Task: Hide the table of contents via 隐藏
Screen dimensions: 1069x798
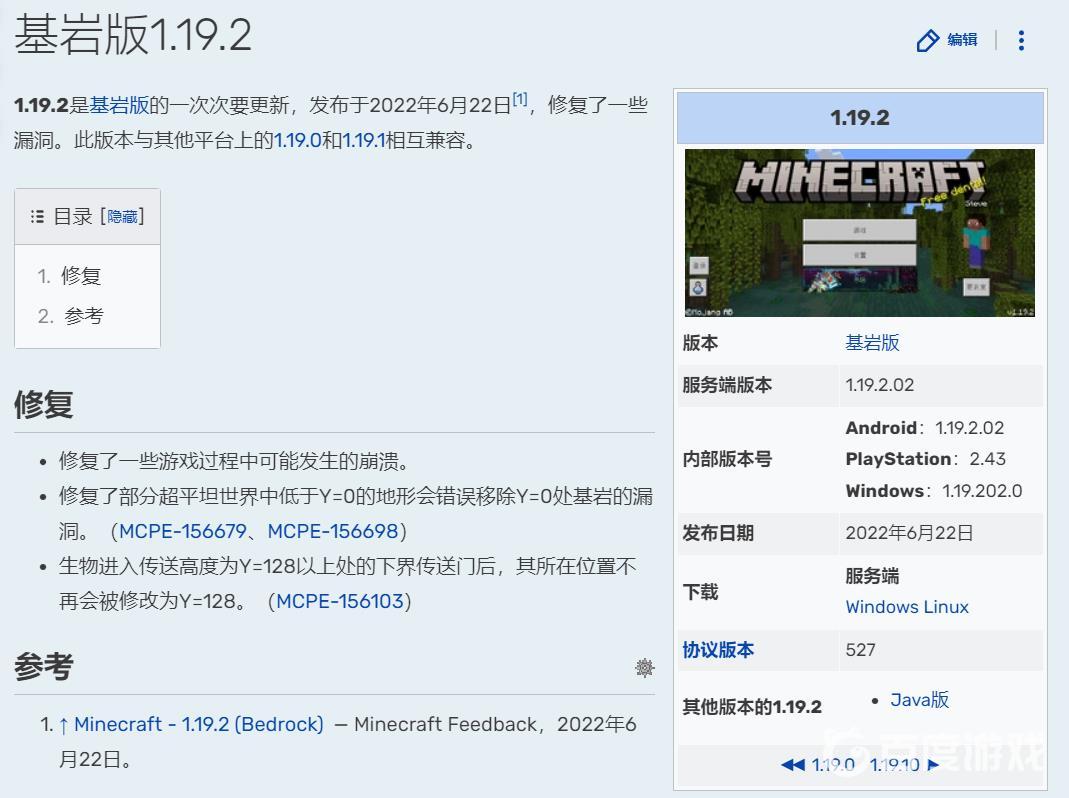Action: (x=122, y=216)
